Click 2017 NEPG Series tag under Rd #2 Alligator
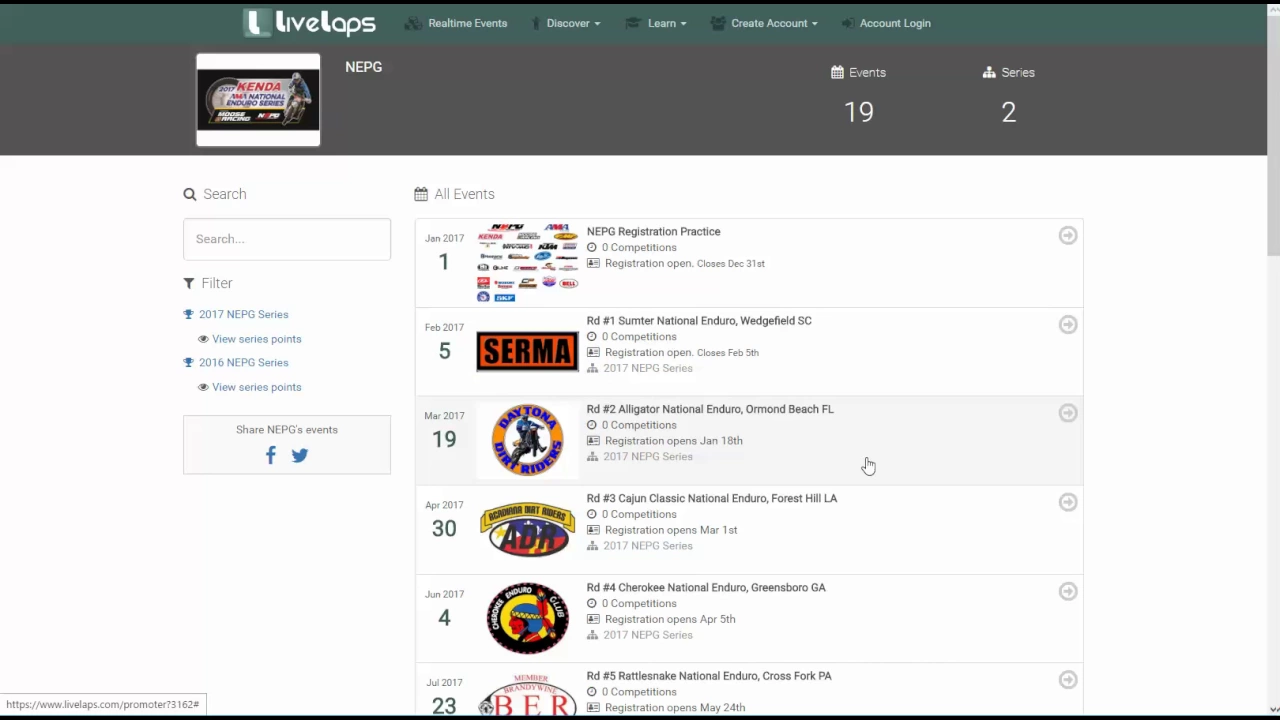The image size is (1280, 720). point(647,457)
